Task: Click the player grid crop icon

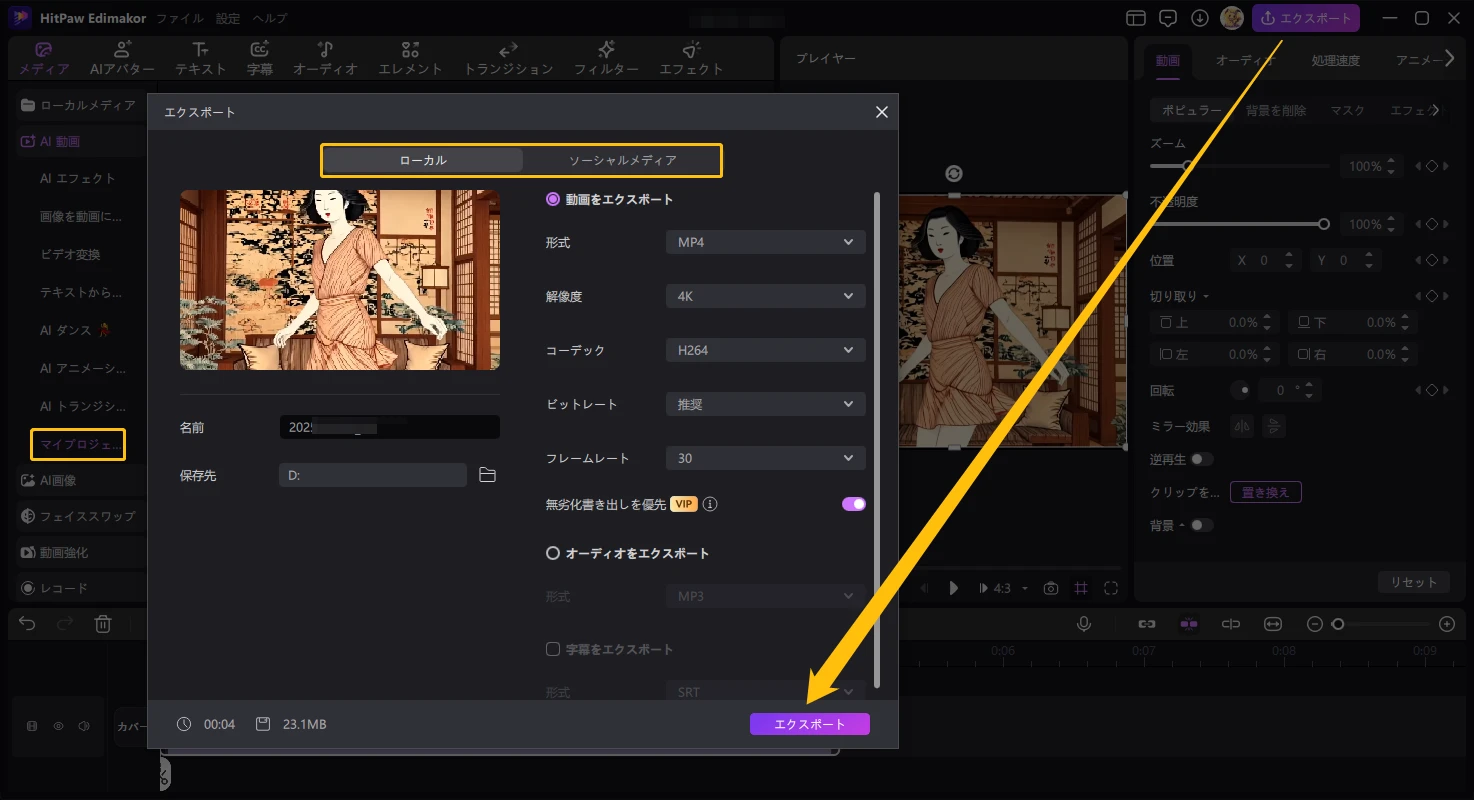Action: 1081,588
